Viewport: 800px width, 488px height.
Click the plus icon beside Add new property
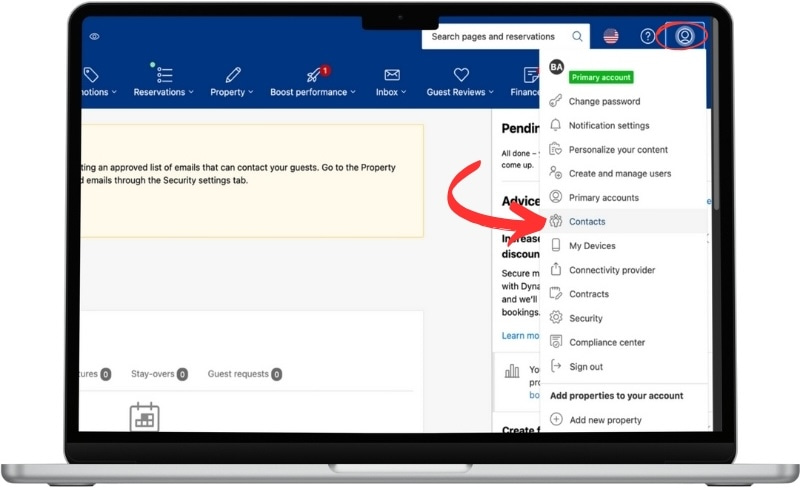click(556, 420)
